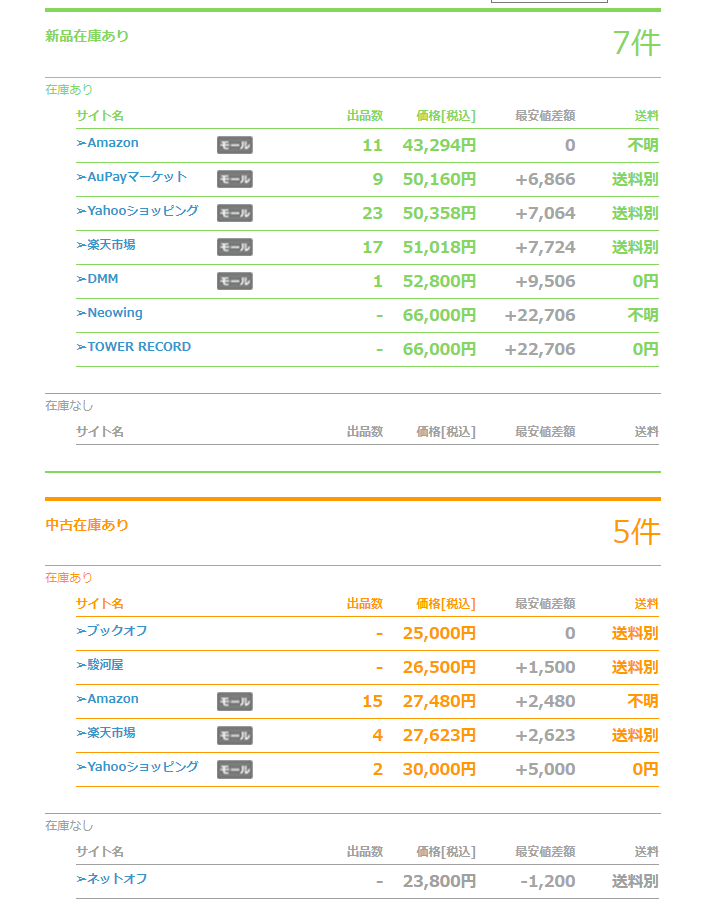706x904 pixels.
Task: Click the 66,000円 TOWER RECORD price
Action: 439,349
